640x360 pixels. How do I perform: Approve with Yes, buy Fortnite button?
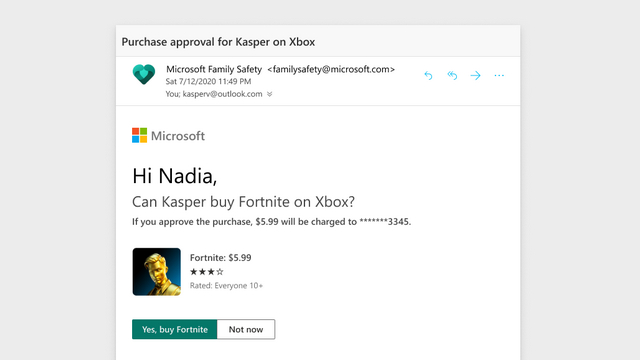[175, 329]
